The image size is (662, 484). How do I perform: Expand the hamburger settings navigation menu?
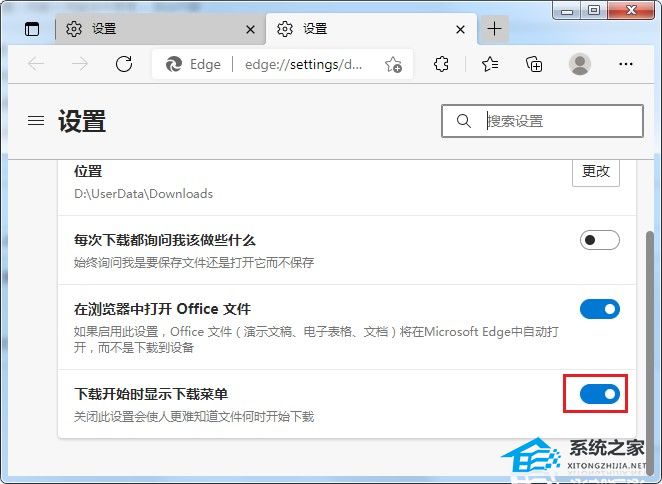click(36, 121)
